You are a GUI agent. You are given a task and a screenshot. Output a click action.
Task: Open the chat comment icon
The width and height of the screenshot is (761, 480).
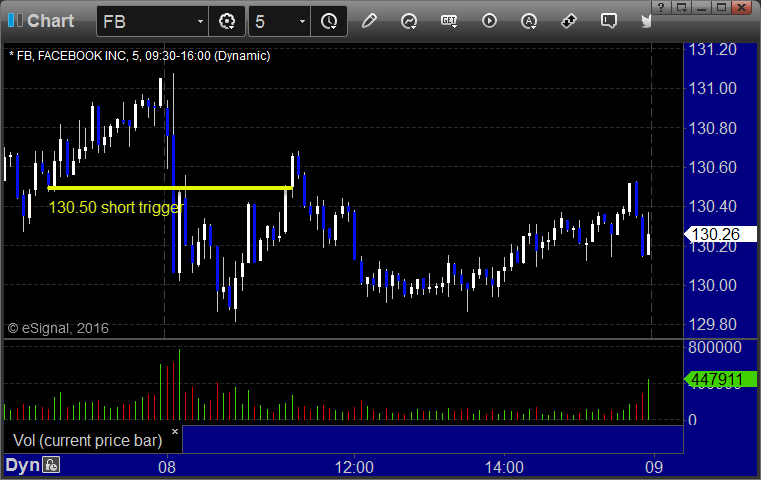[609, 21]
